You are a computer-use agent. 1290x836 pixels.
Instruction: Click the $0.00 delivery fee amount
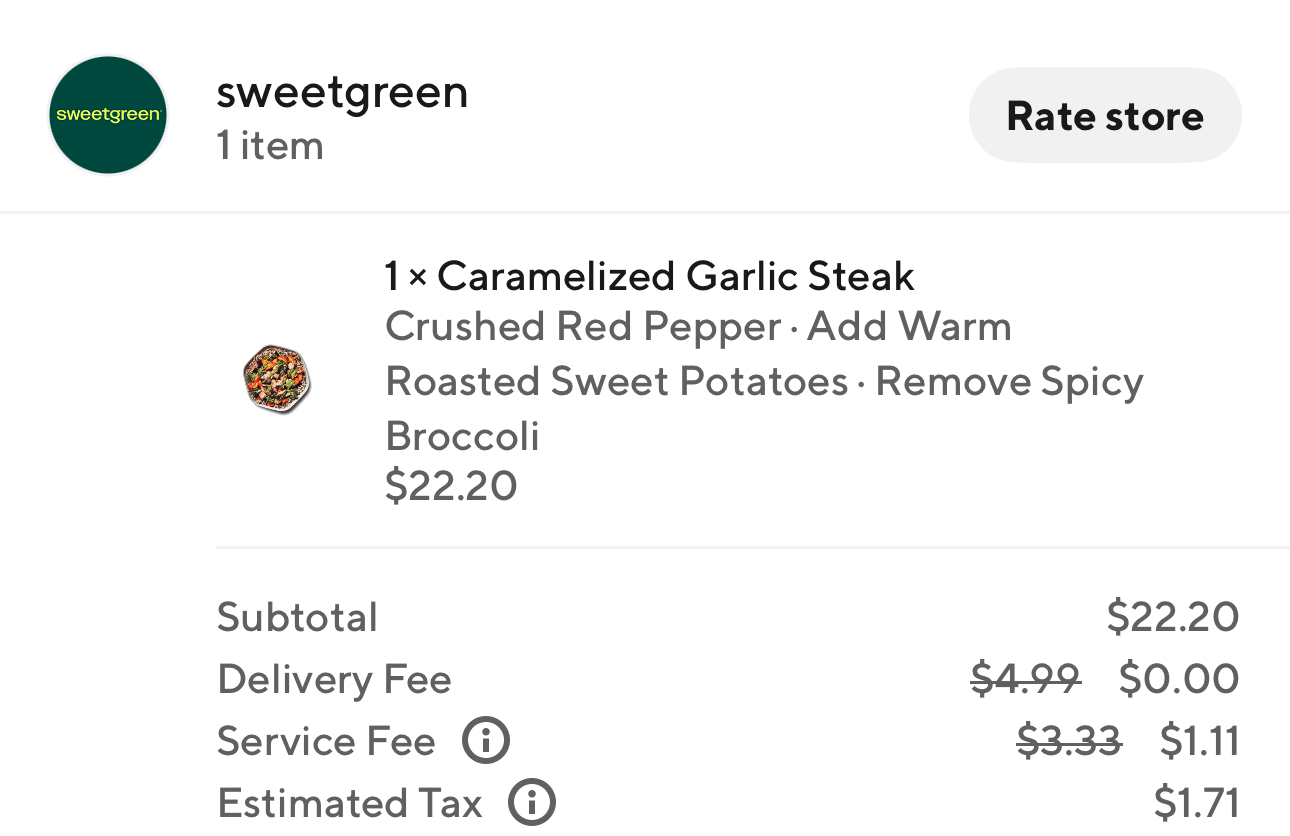coord(1179,680)
